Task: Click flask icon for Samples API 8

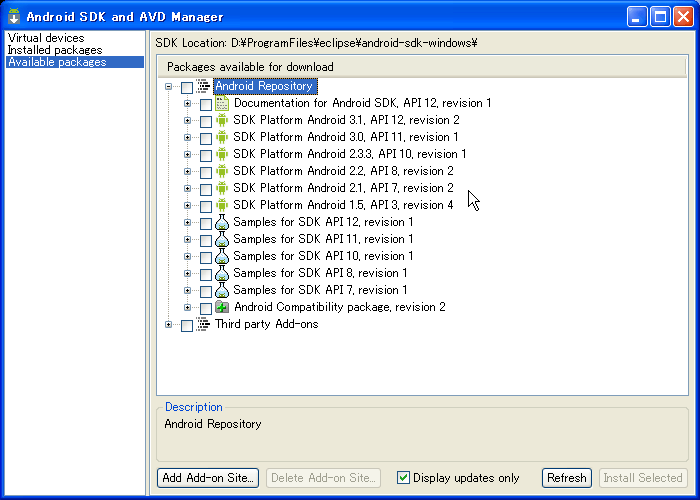Action: click(x=222, y=273)
